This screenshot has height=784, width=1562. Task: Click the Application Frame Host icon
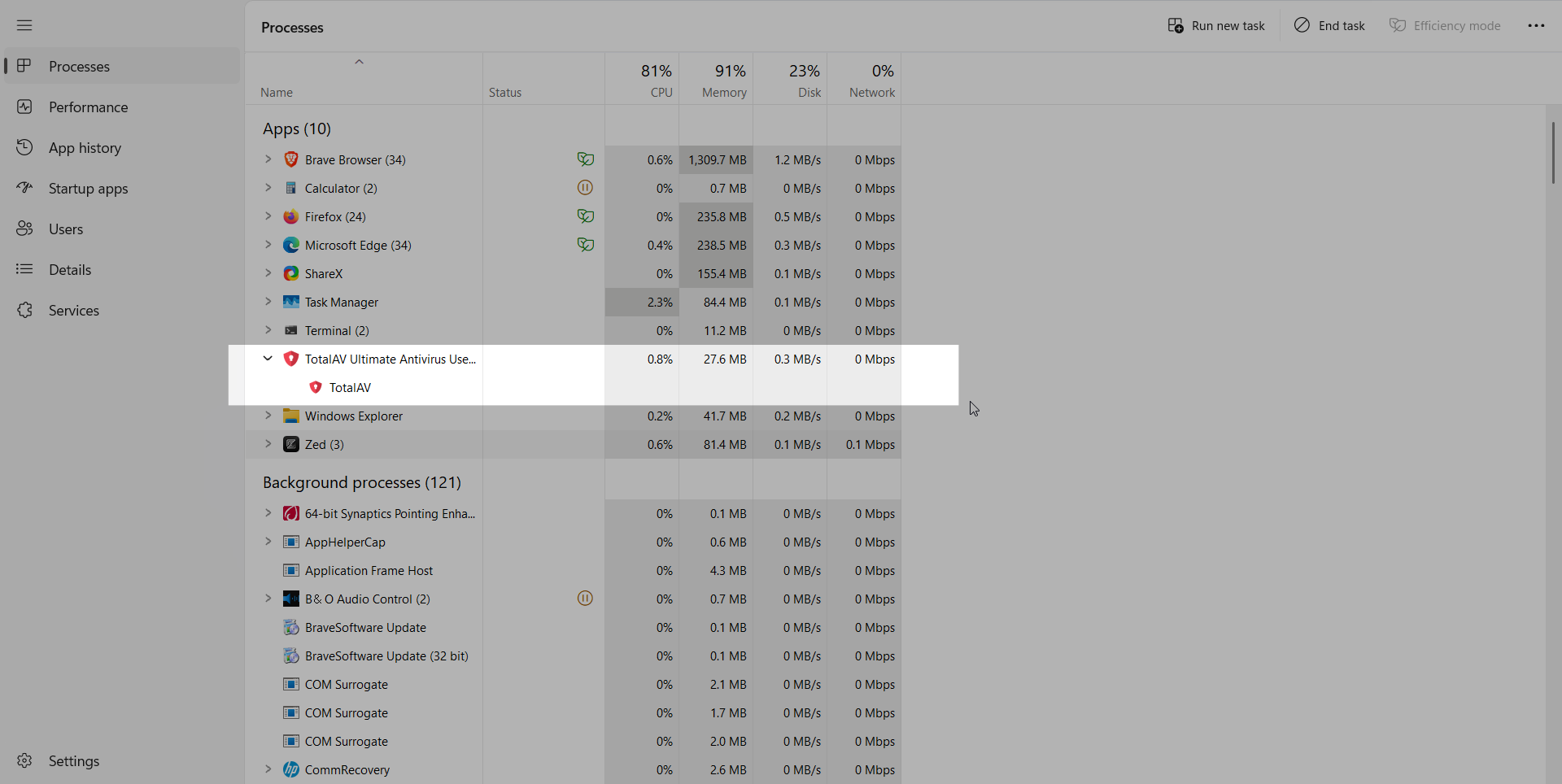(x=291, y=570)
